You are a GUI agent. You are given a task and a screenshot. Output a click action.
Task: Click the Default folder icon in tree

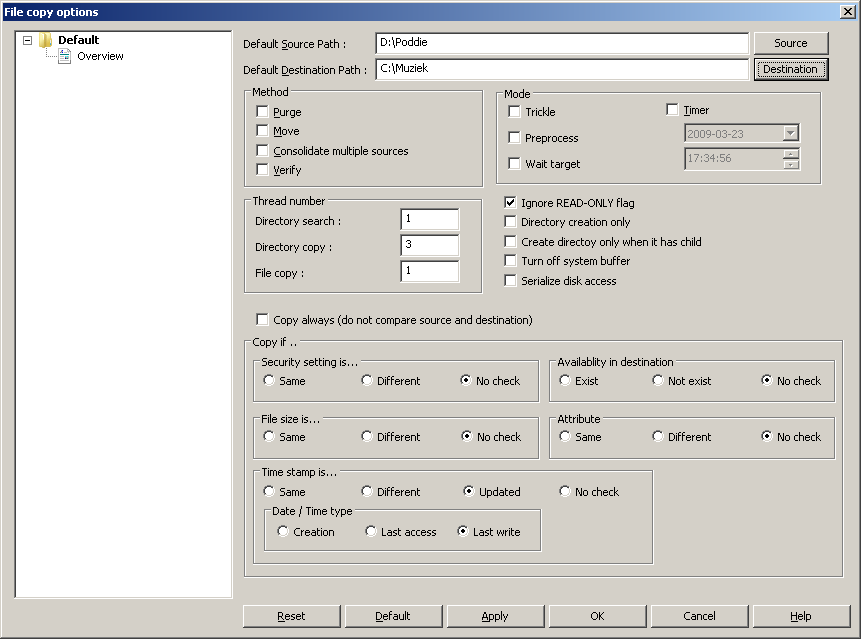tap(45, 40)
